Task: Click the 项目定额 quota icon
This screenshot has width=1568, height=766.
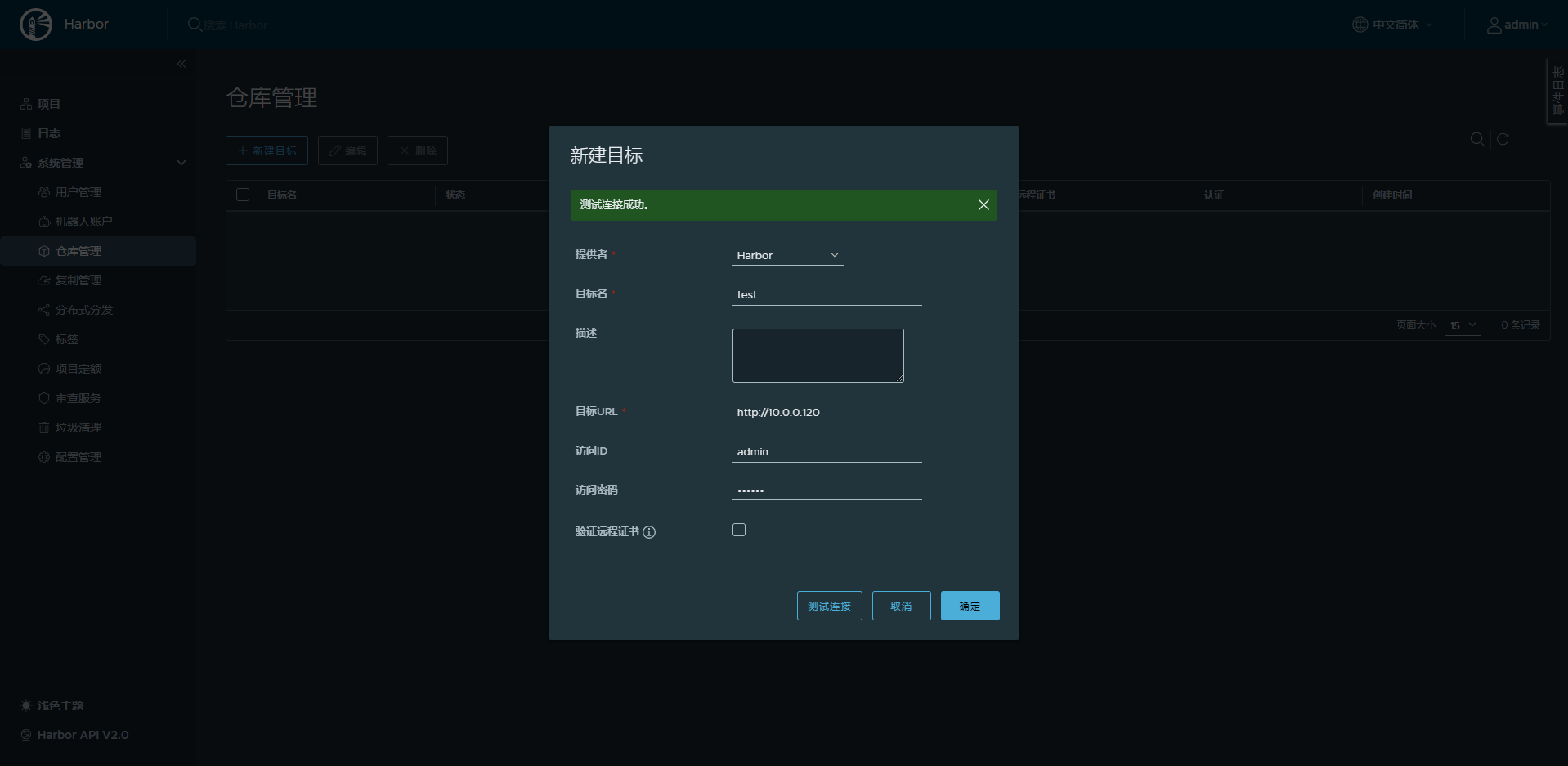Action: [44, 369]
